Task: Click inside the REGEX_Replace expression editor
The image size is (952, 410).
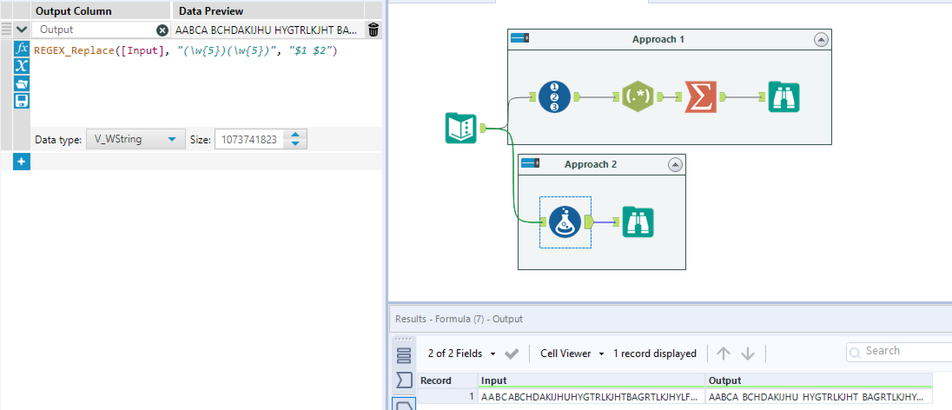Action: point(206,85)
